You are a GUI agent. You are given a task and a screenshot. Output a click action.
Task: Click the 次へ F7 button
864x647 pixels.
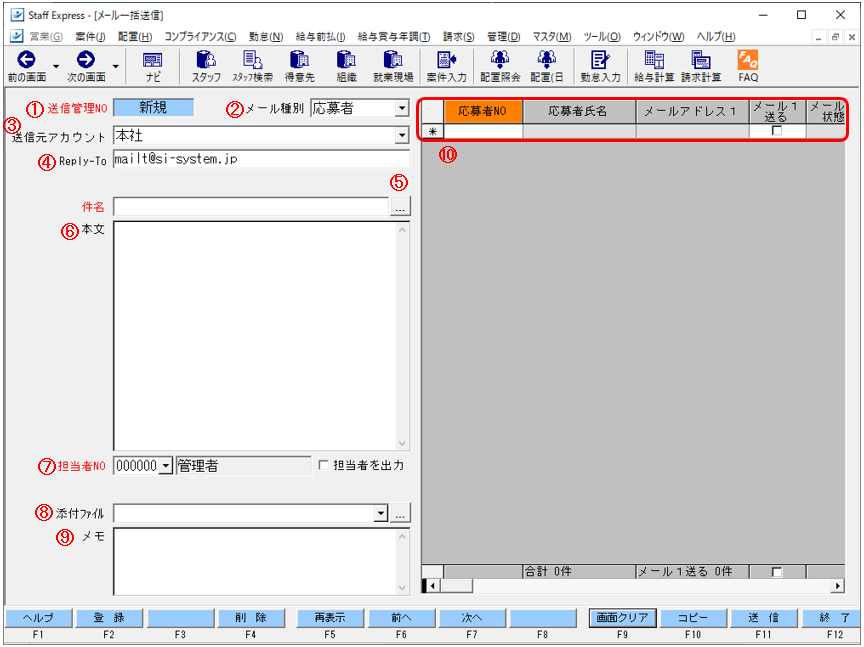(x=472, y=618)
